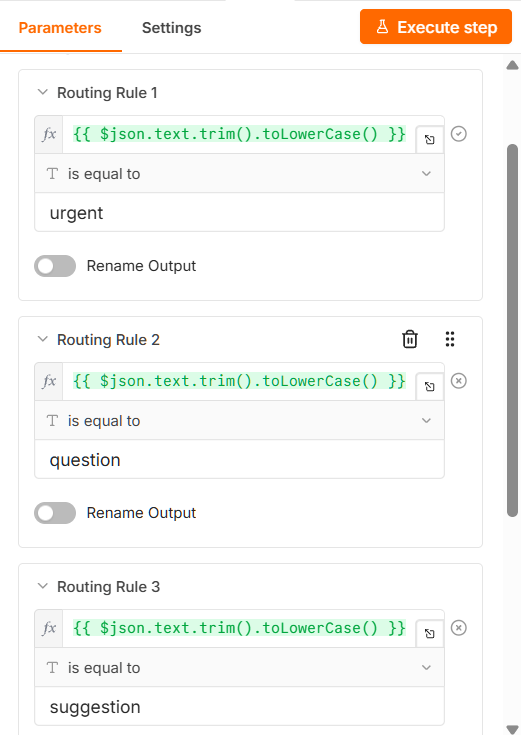Click the vertical scrollbar thumb
This screenshot has width=521, height=735.
(513, 330)
